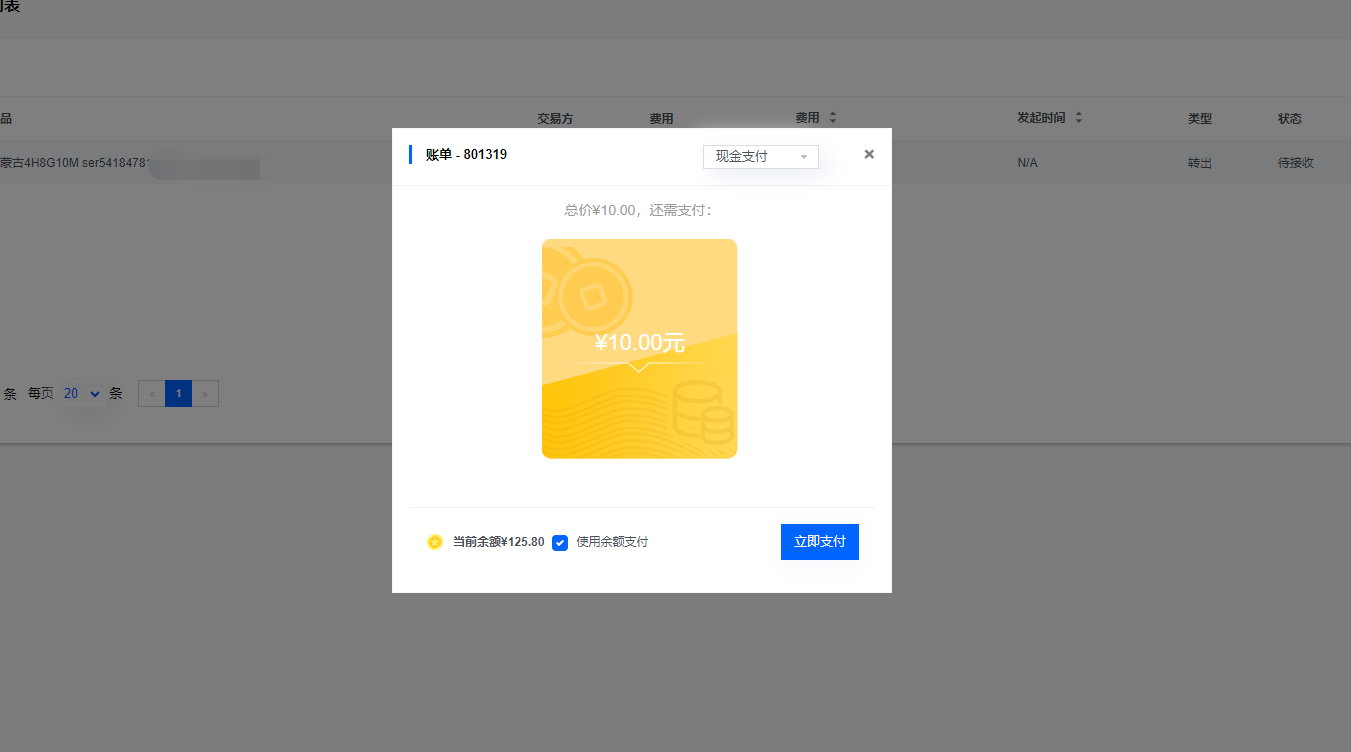Click the 交易方 column header
The width and height of the screenshot is (1351, 752).
pos(555,118)
